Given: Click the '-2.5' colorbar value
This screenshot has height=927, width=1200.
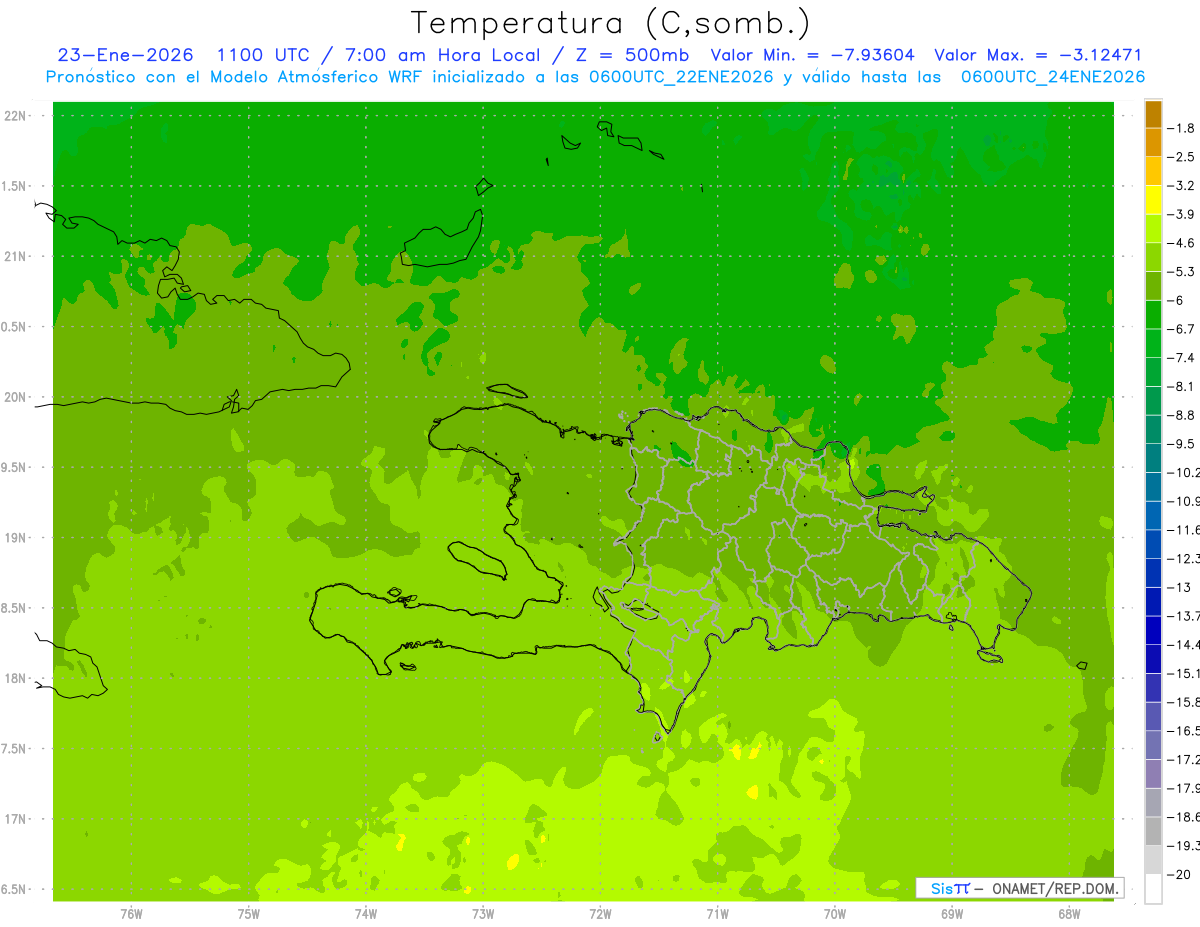Looking at the screenshot, I should tap(1181, 157).
